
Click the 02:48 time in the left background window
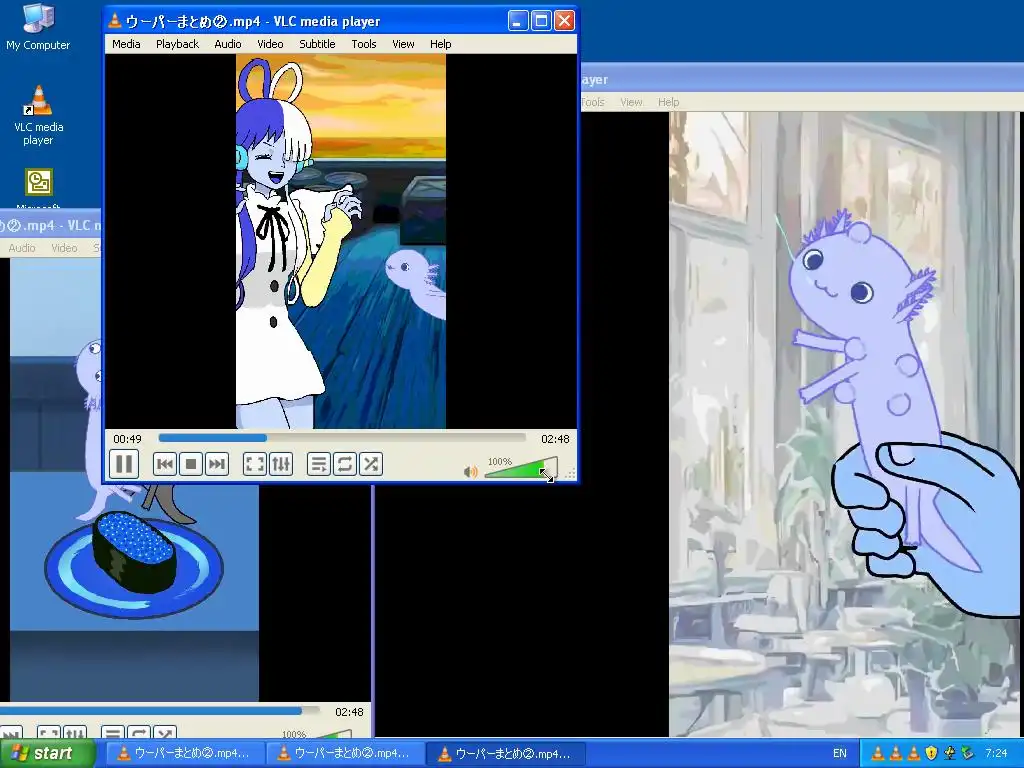(x=349, y=712)
